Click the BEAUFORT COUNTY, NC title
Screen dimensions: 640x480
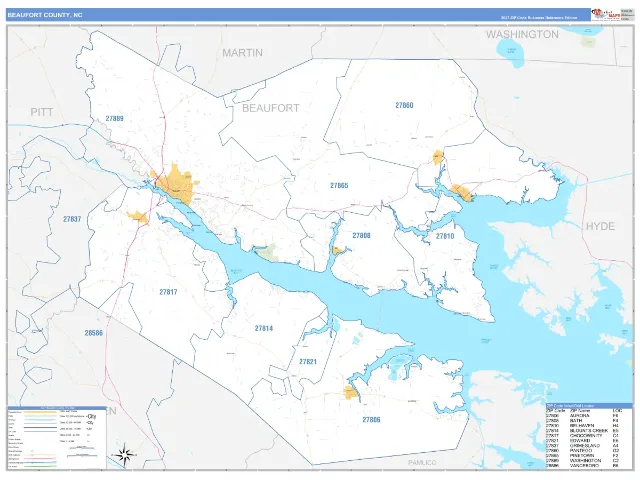pyautogui.click(x=45, y=15)
